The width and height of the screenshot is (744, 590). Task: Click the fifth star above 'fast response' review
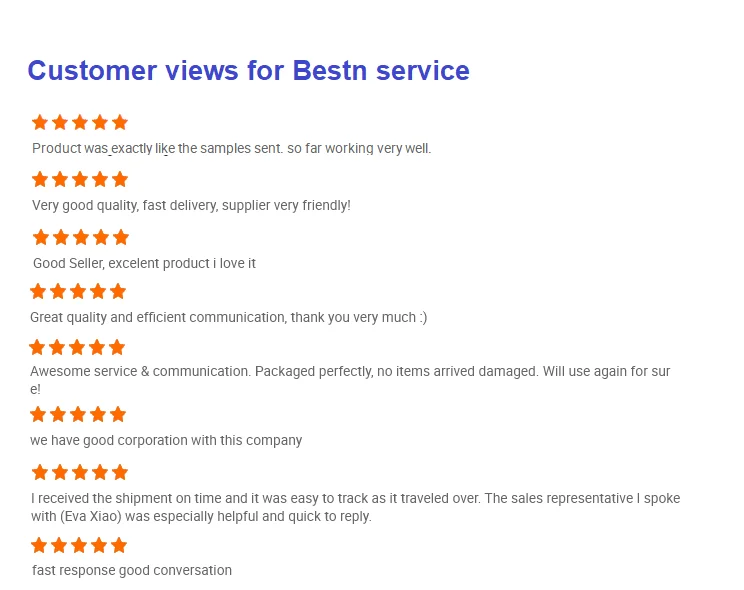(119, 545)
